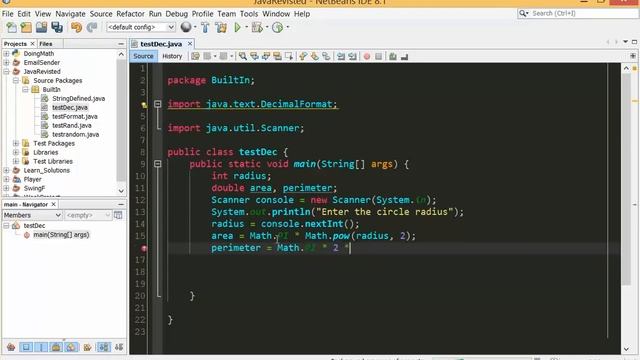Screen dimensions: 640x360
Task: Toggle Rectangular Selection icon
Action: (x=289, y=56)
